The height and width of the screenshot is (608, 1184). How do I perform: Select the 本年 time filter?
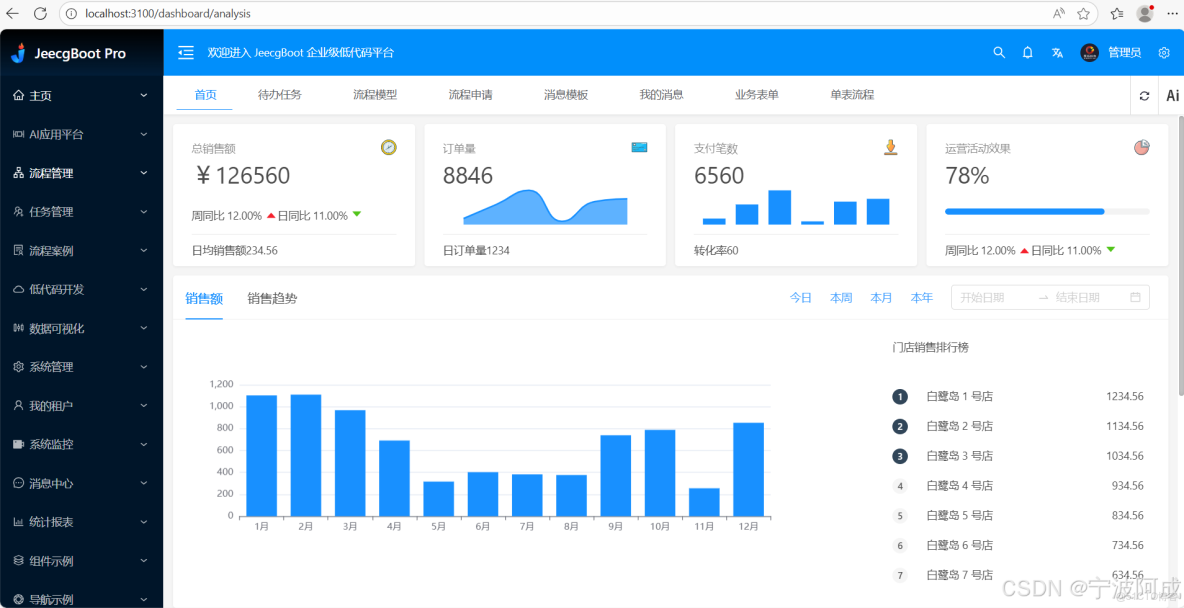tap(921, 297)
